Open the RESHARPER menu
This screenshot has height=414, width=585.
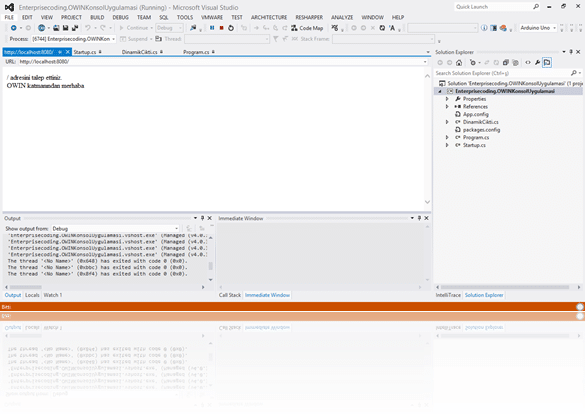tap(309, 17)
